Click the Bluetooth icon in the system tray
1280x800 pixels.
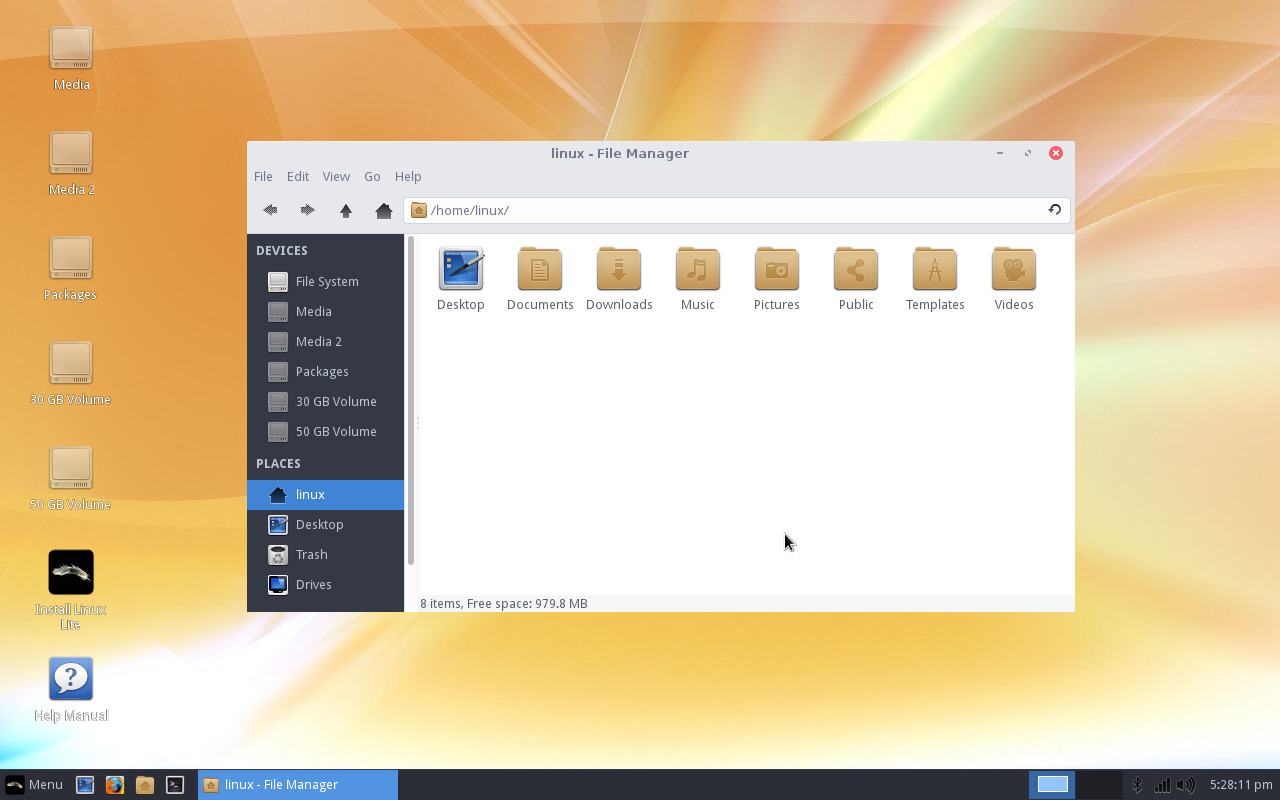tap(1137, 784)
